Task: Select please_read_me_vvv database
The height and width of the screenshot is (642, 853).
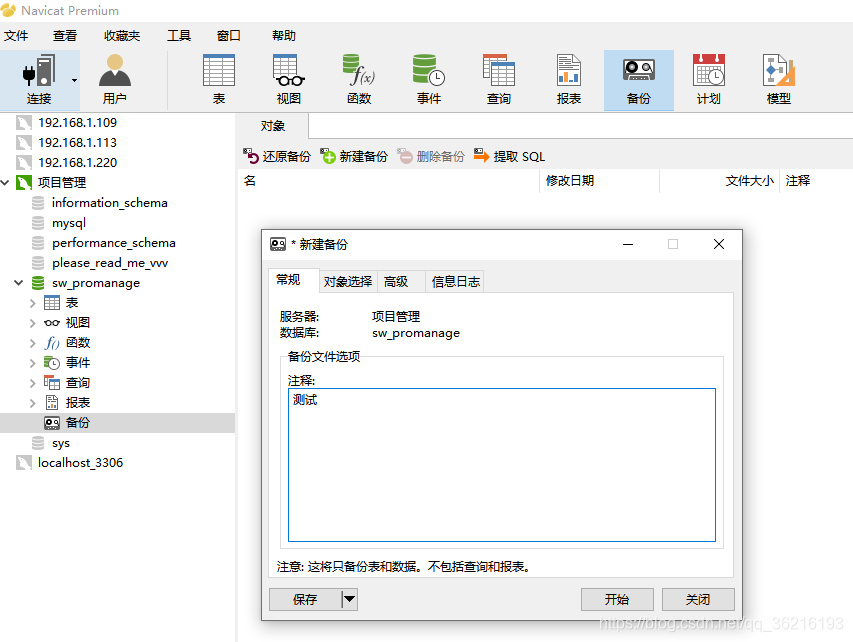Action: pos(109,263)
